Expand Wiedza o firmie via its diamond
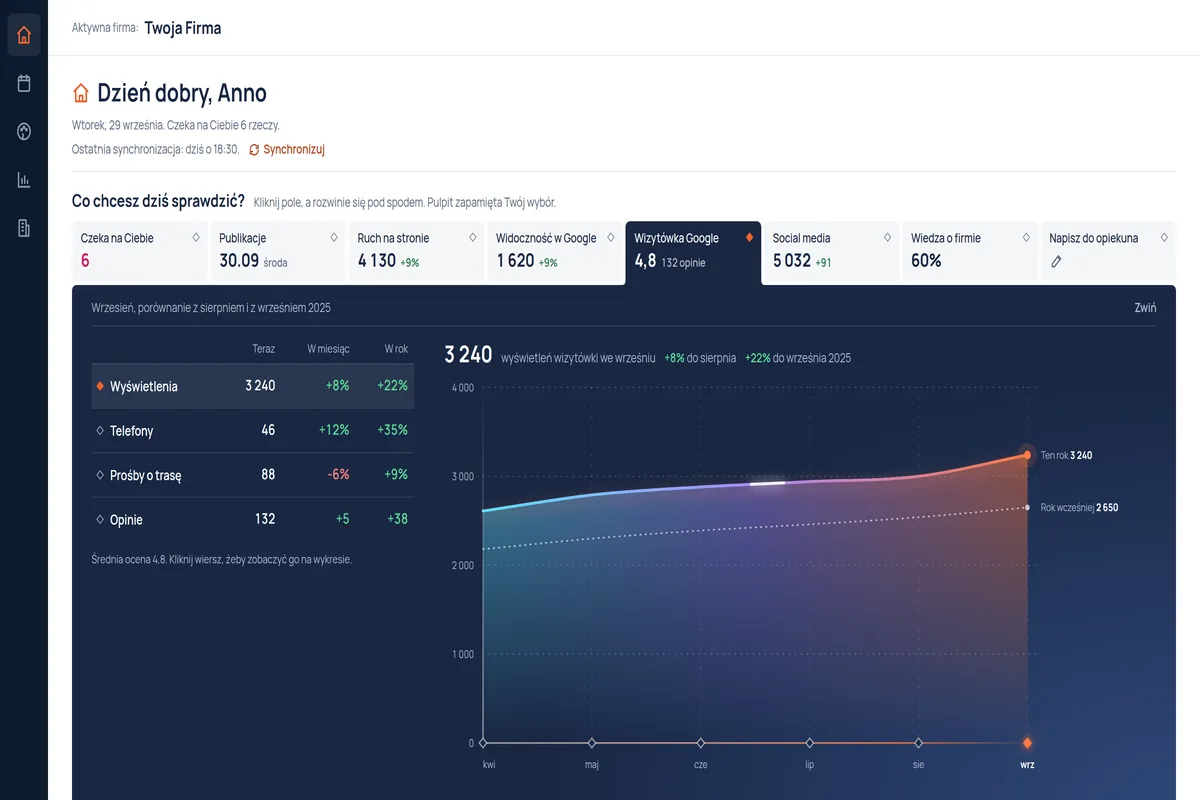The image size is (1200, 800). click(x=1026, y=238)
